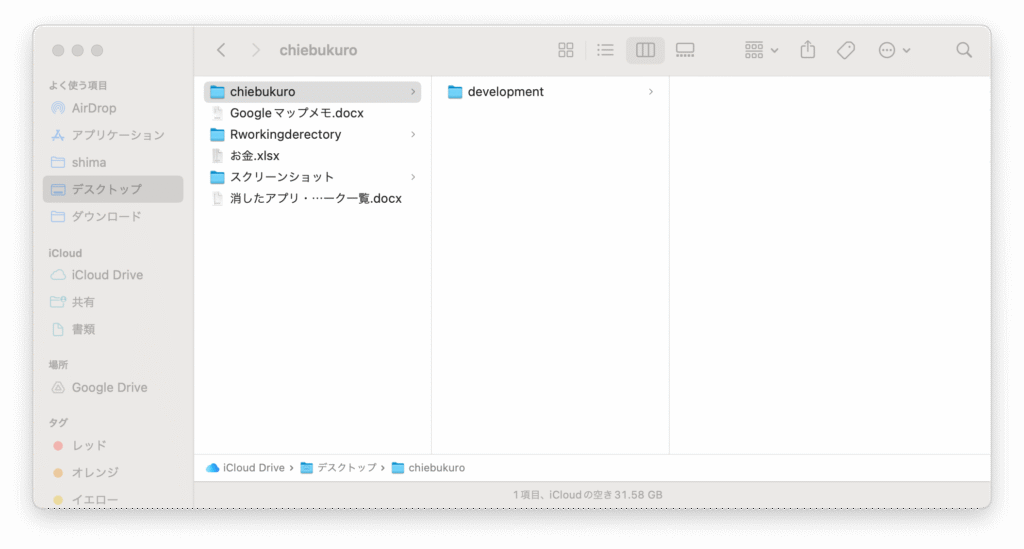
Task: Click the chiebukuro window title
Action: pos(318,50)
